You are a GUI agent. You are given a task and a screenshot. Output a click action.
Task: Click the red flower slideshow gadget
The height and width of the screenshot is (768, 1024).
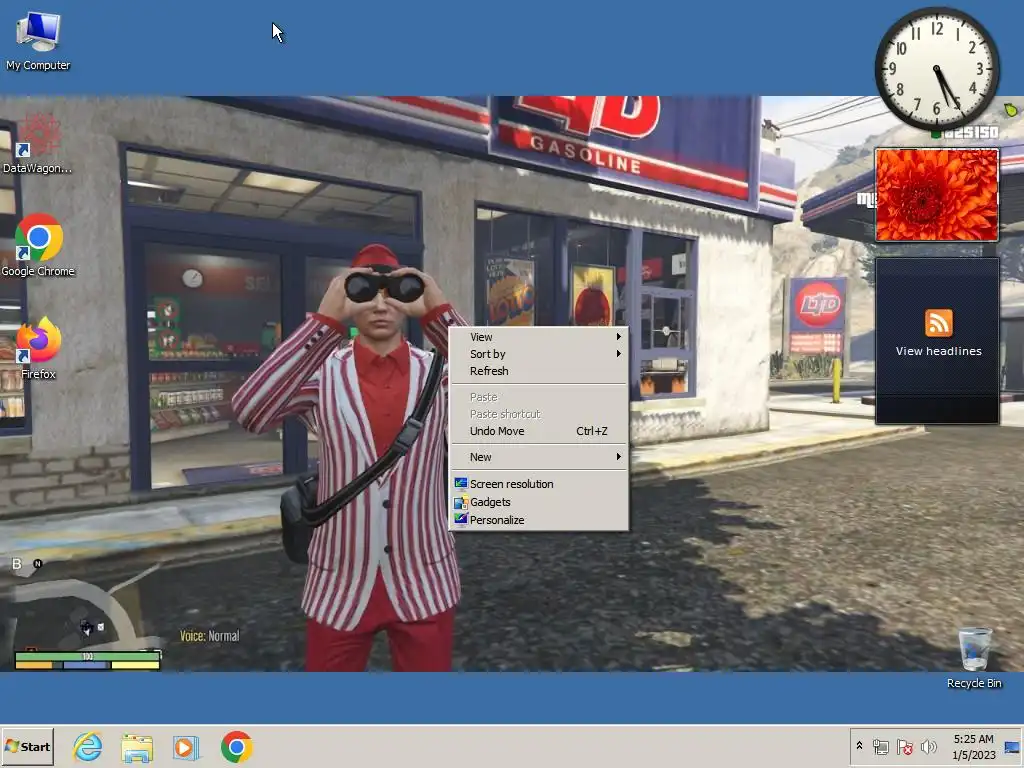(x=936, y=195)
